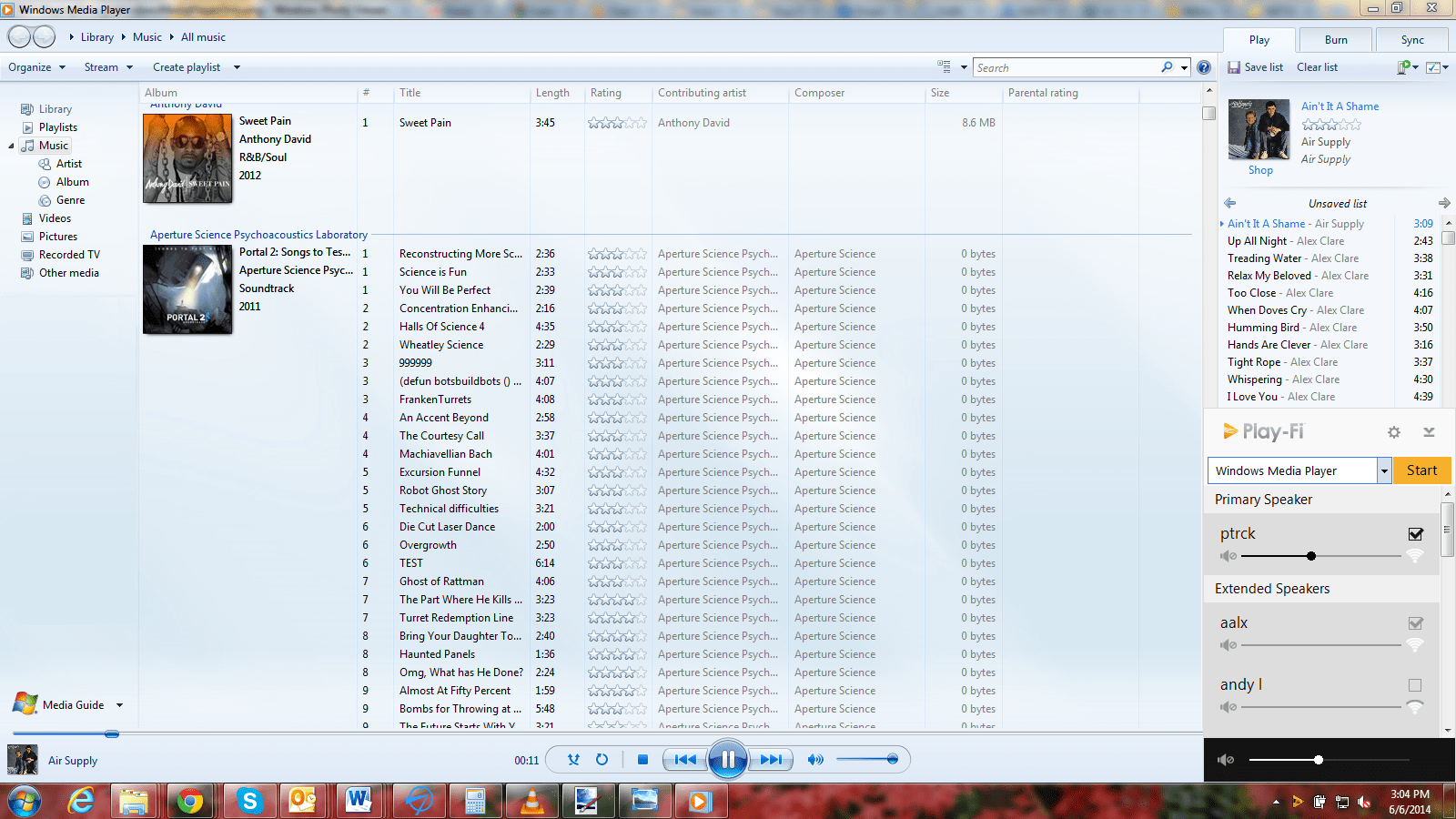The width and height of the screenshot is (1456, 819).
Task: Open the Portal 2 soundtrack album thumbnail
Action: click(187, 289)
